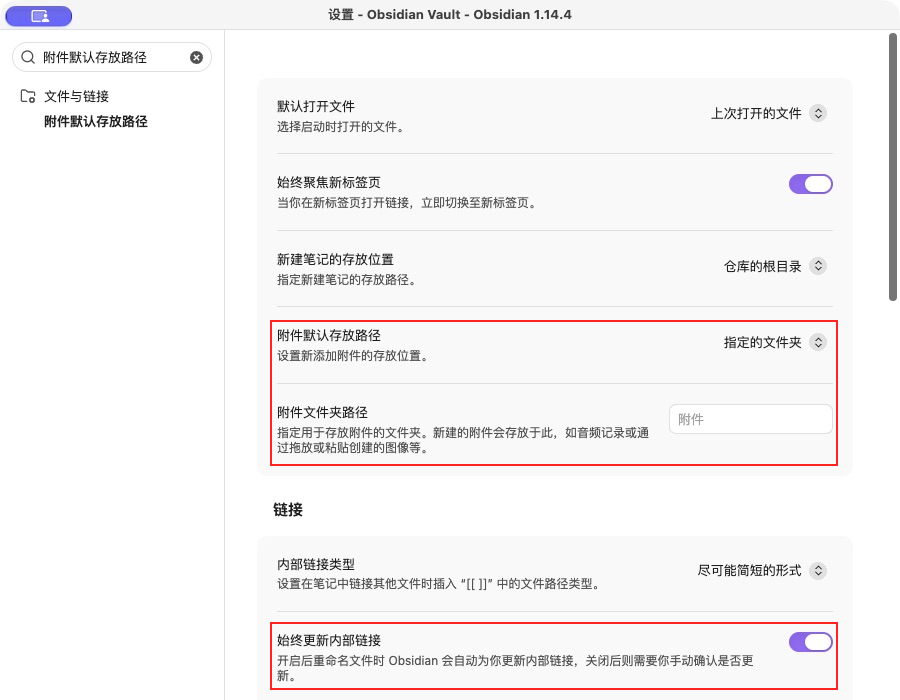Click the purple screen-share icon in title bar

point(39,16)
